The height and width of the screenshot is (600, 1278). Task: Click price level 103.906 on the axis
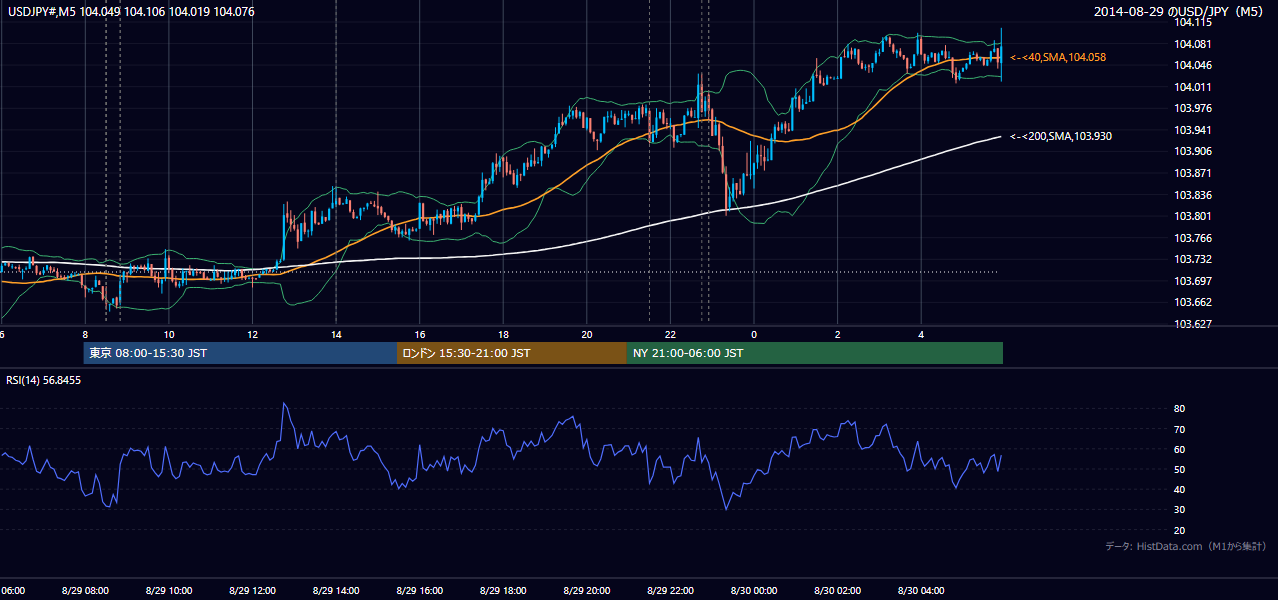pos(1193,152)
